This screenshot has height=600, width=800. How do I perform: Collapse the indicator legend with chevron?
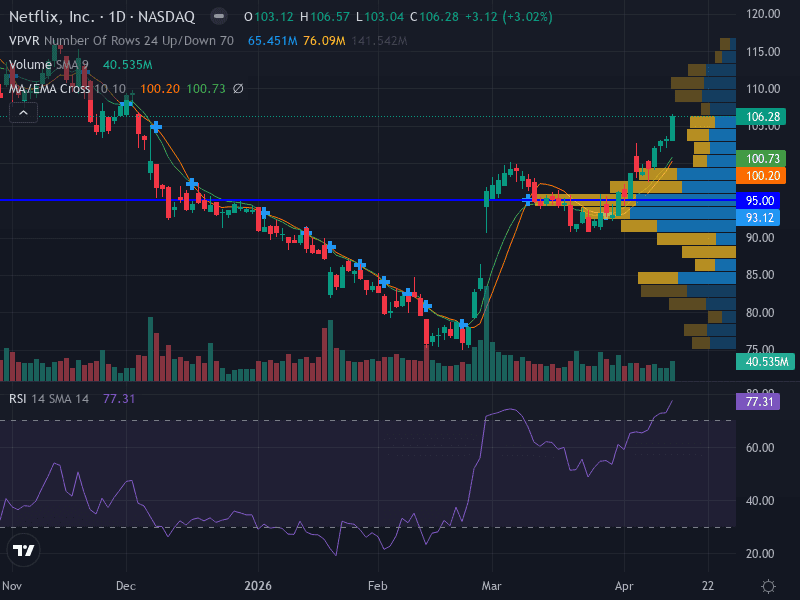[23, 113]
